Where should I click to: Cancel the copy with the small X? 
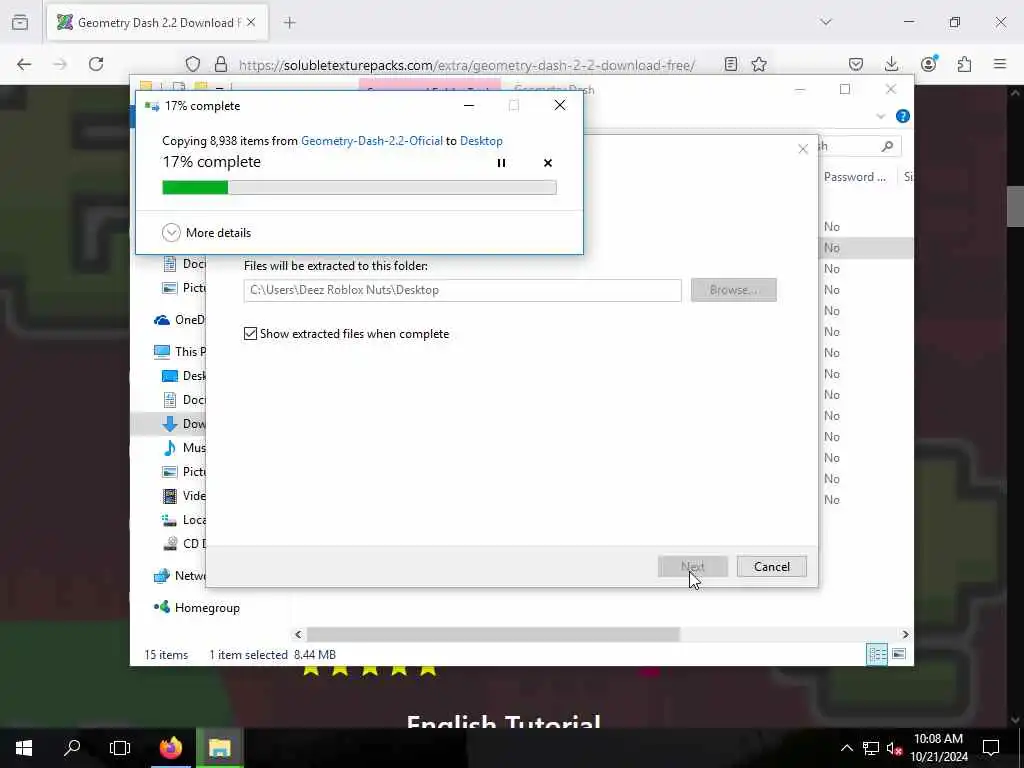[548, 163]
